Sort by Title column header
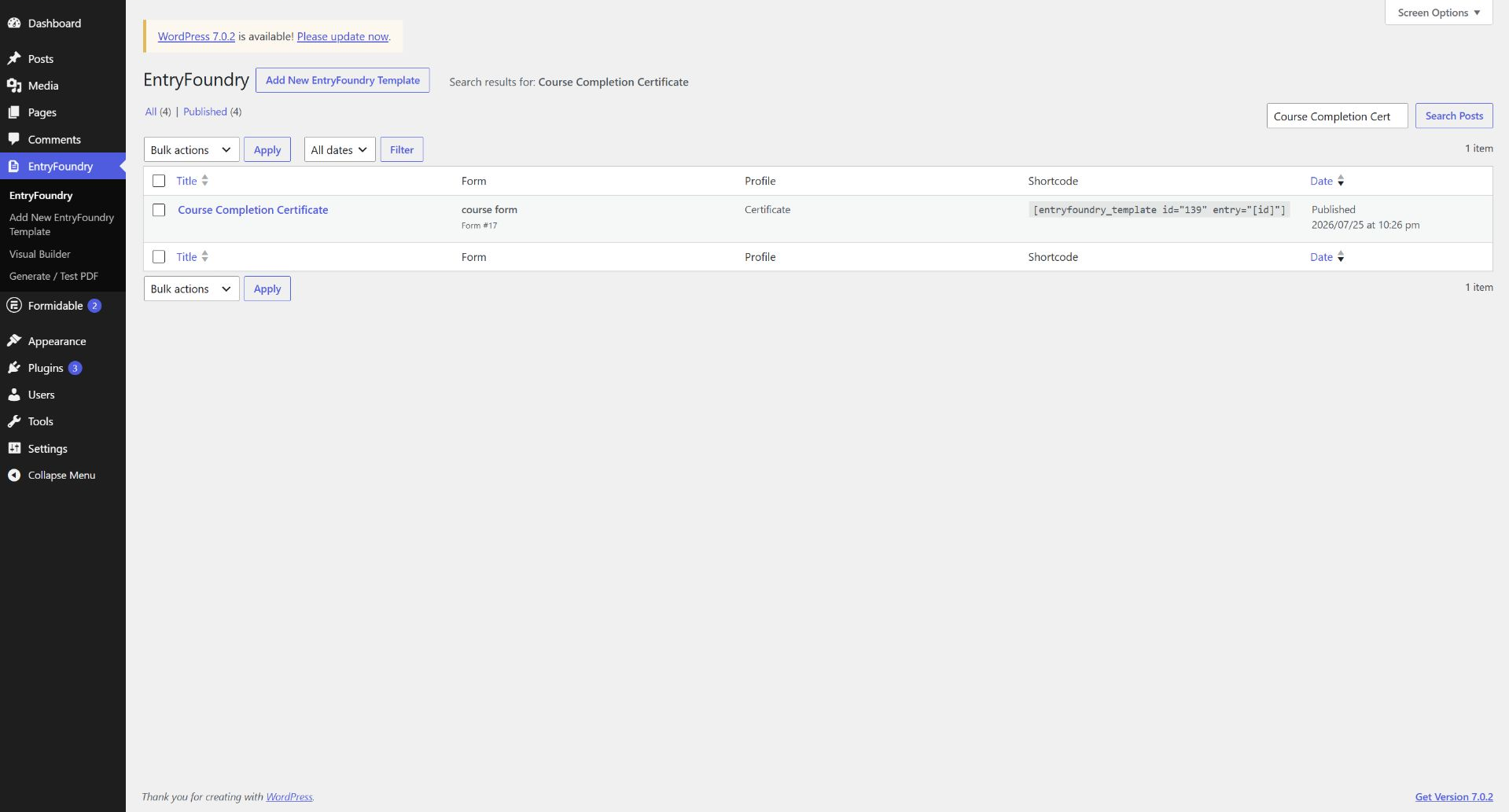The height and width of the screenshot is (812, 1509). (186, 181)
